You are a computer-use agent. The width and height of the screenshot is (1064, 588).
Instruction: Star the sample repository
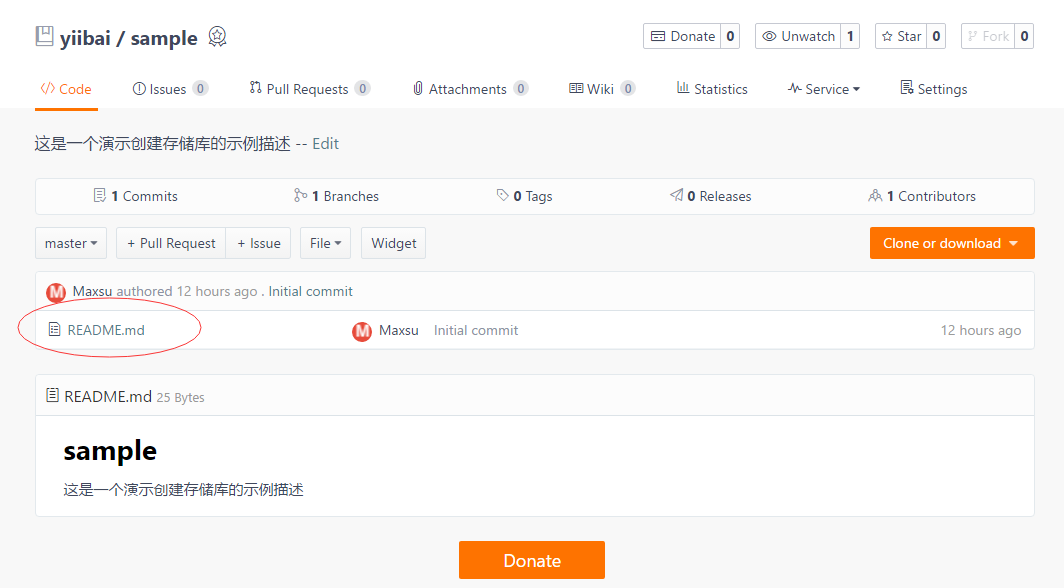[901, 36]
